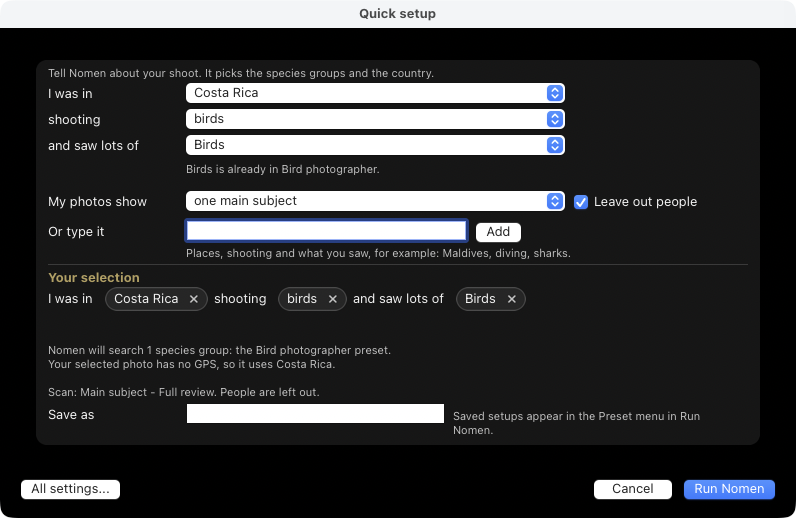Toggle the Leave out people checkbox
Viewport: 796px width, 518px height.
point(581,202)
